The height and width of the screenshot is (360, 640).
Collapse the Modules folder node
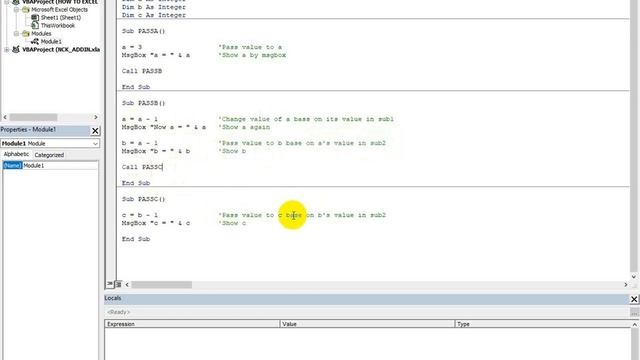tap(16, 33)
